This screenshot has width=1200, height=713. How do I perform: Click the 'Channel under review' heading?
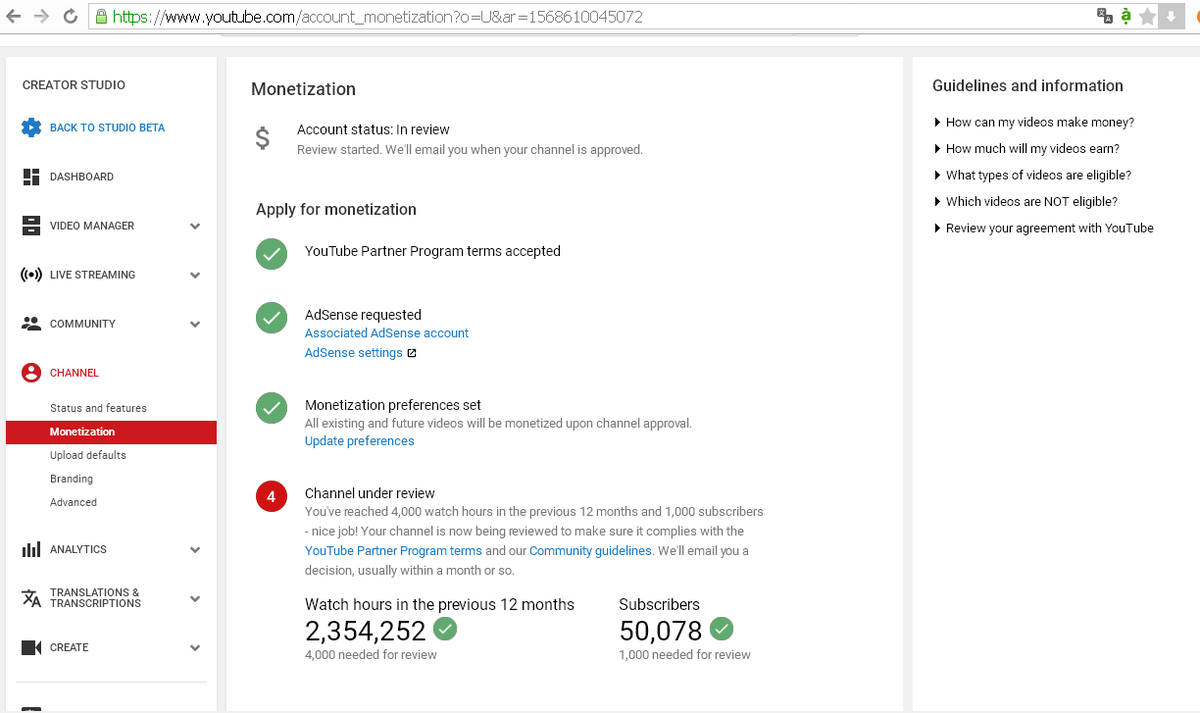[370, 493]
